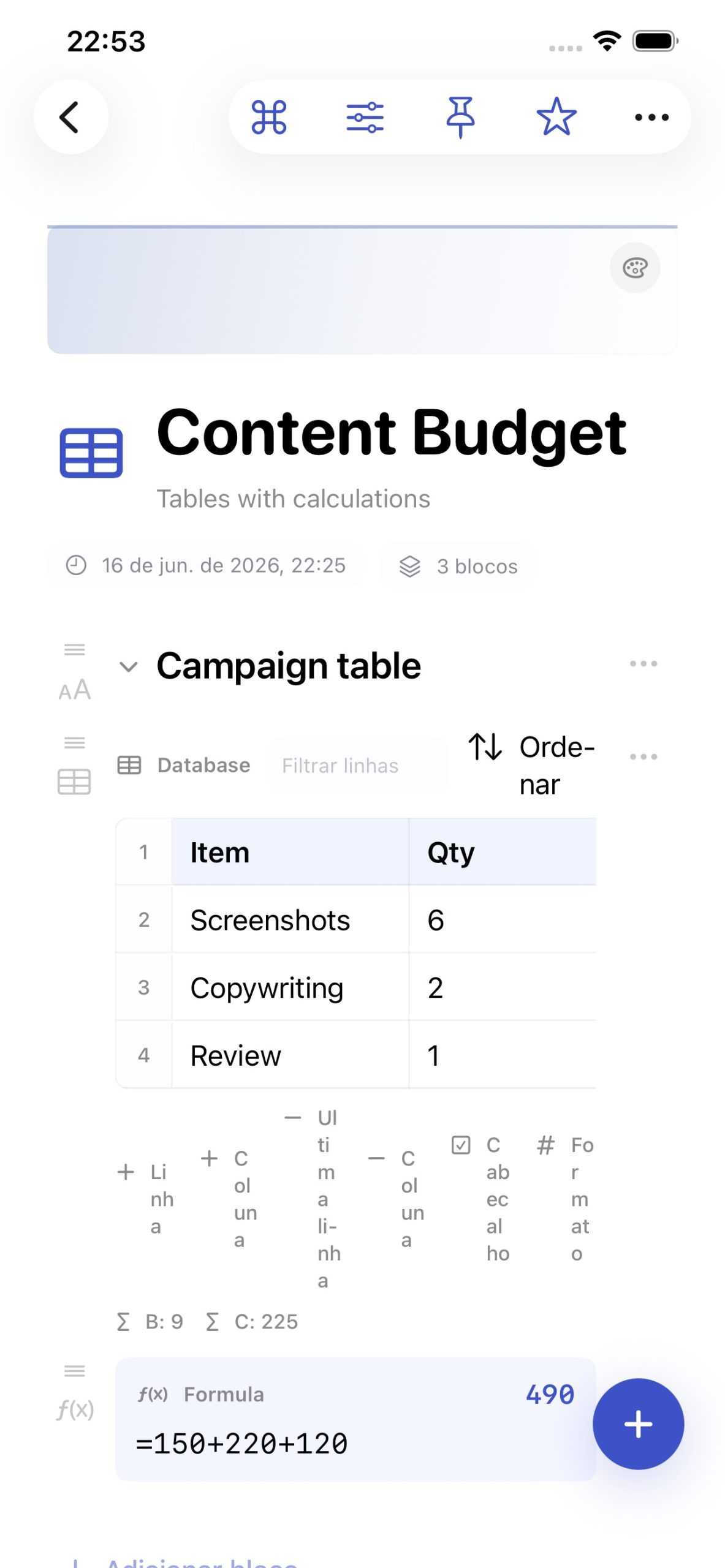The width and height of the screenshot is (725, 1568).
Task: Favorite the note with the star icon
Action: 556,117
